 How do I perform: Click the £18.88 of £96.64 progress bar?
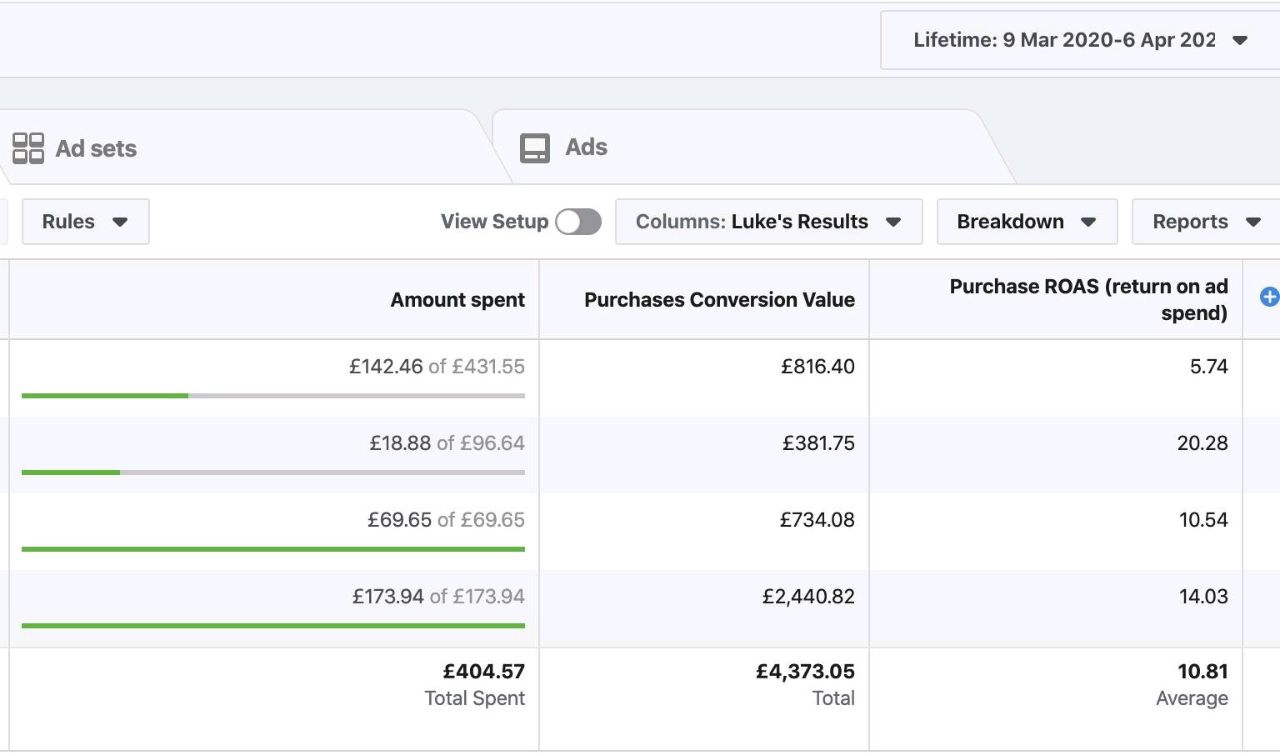pos(273,472)
